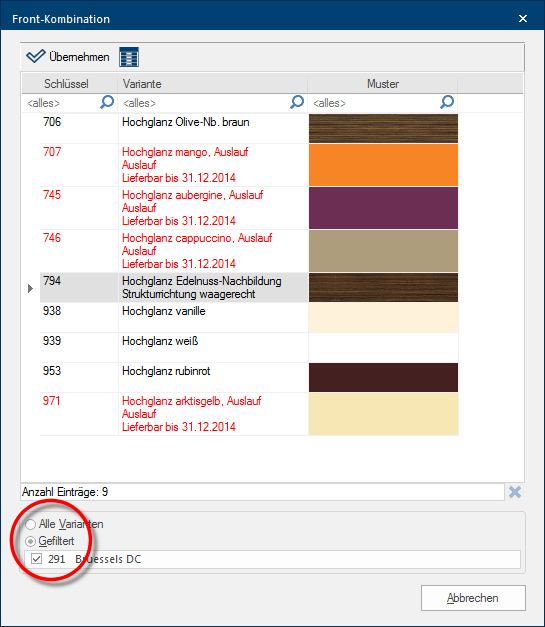Click 'Hochglanz weiß' variant text
545x627 pixels.
click(160, 341)
